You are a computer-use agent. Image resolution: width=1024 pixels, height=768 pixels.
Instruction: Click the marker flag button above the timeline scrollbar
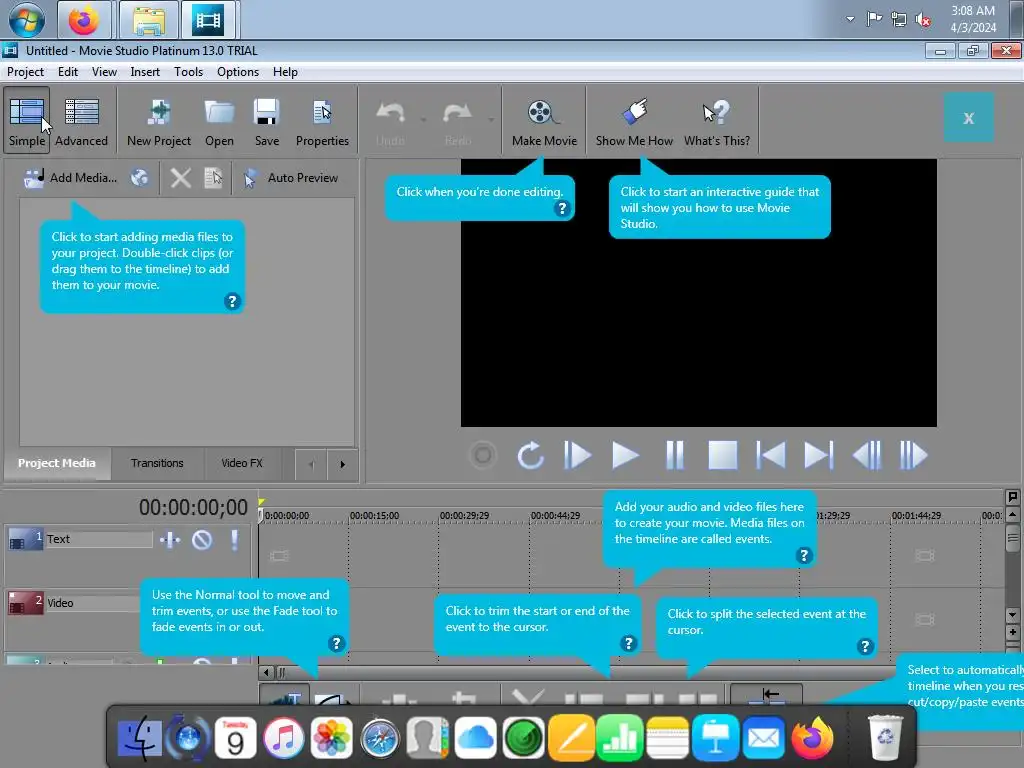1012,497
